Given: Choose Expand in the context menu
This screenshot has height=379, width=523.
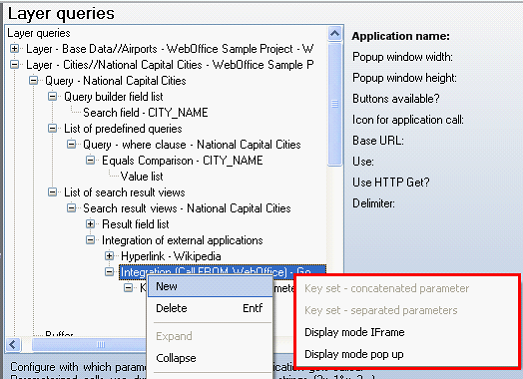Looking at the screenshot, I should coord(210,336).
